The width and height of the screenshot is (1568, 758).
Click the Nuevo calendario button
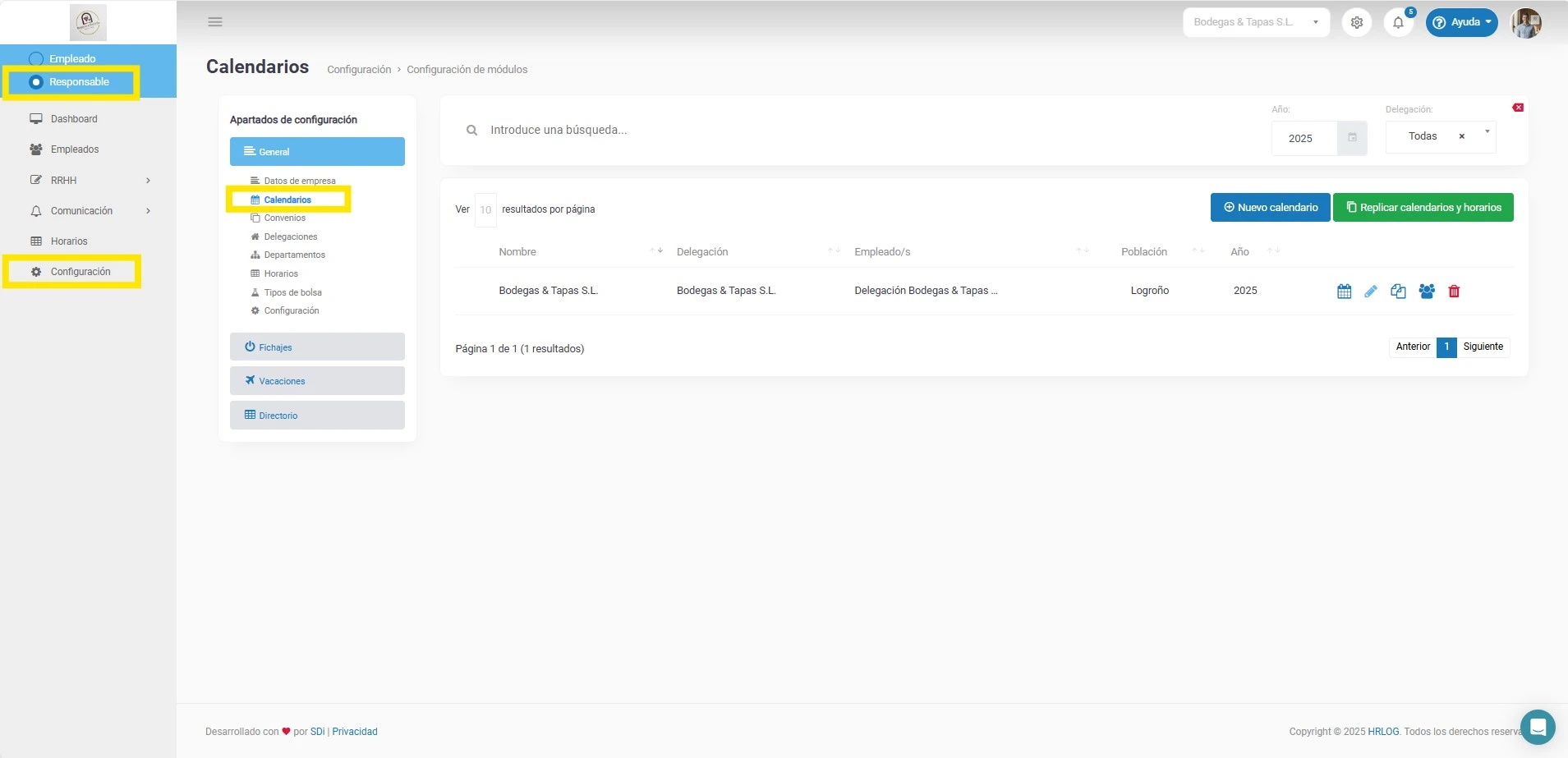(1269, 207)
